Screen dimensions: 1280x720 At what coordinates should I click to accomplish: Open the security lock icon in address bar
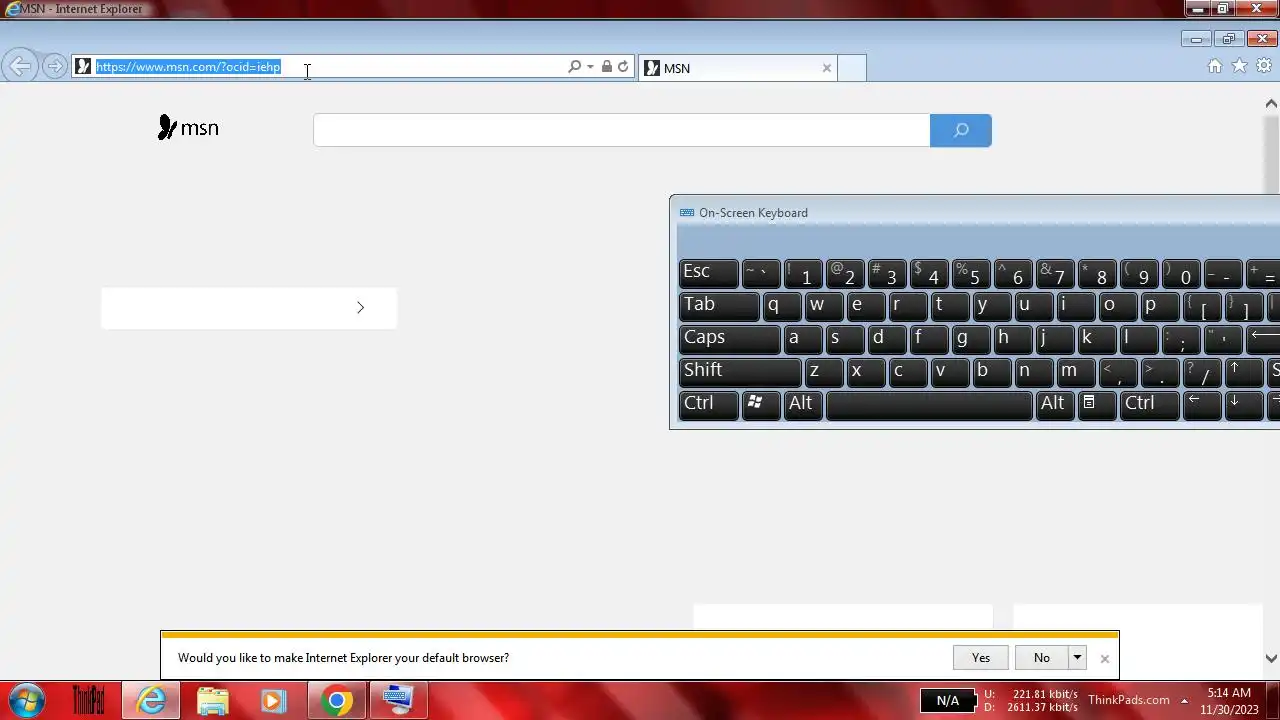point(606,67)
